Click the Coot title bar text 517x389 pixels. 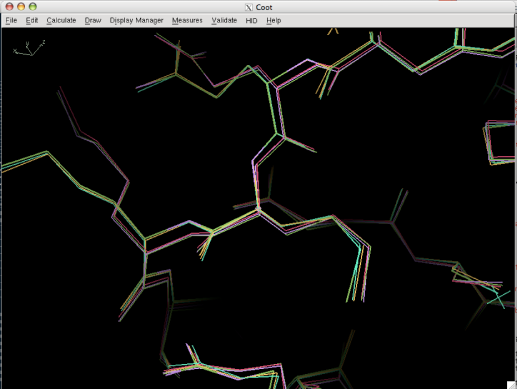click(264, 7)
